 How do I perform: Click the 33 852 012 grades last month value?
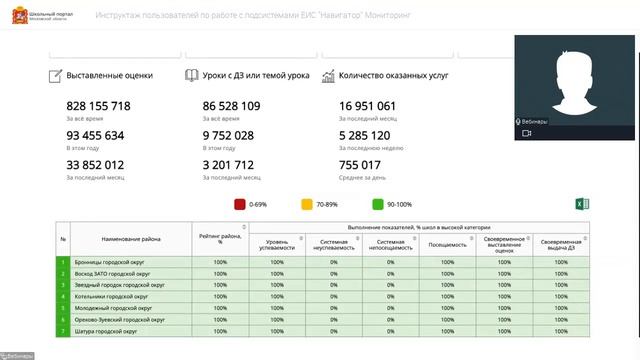coord(95,165)
